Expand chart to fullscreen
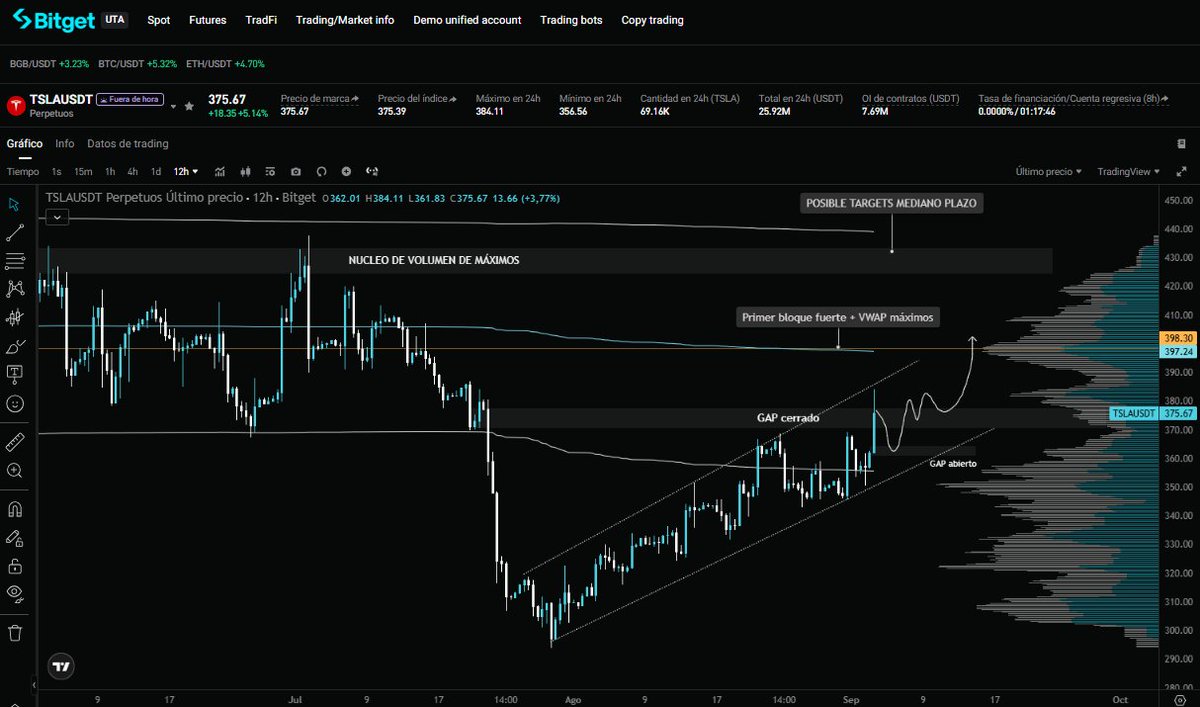The width and height of the screenshot is (1200, 707). coord(1183,172)
